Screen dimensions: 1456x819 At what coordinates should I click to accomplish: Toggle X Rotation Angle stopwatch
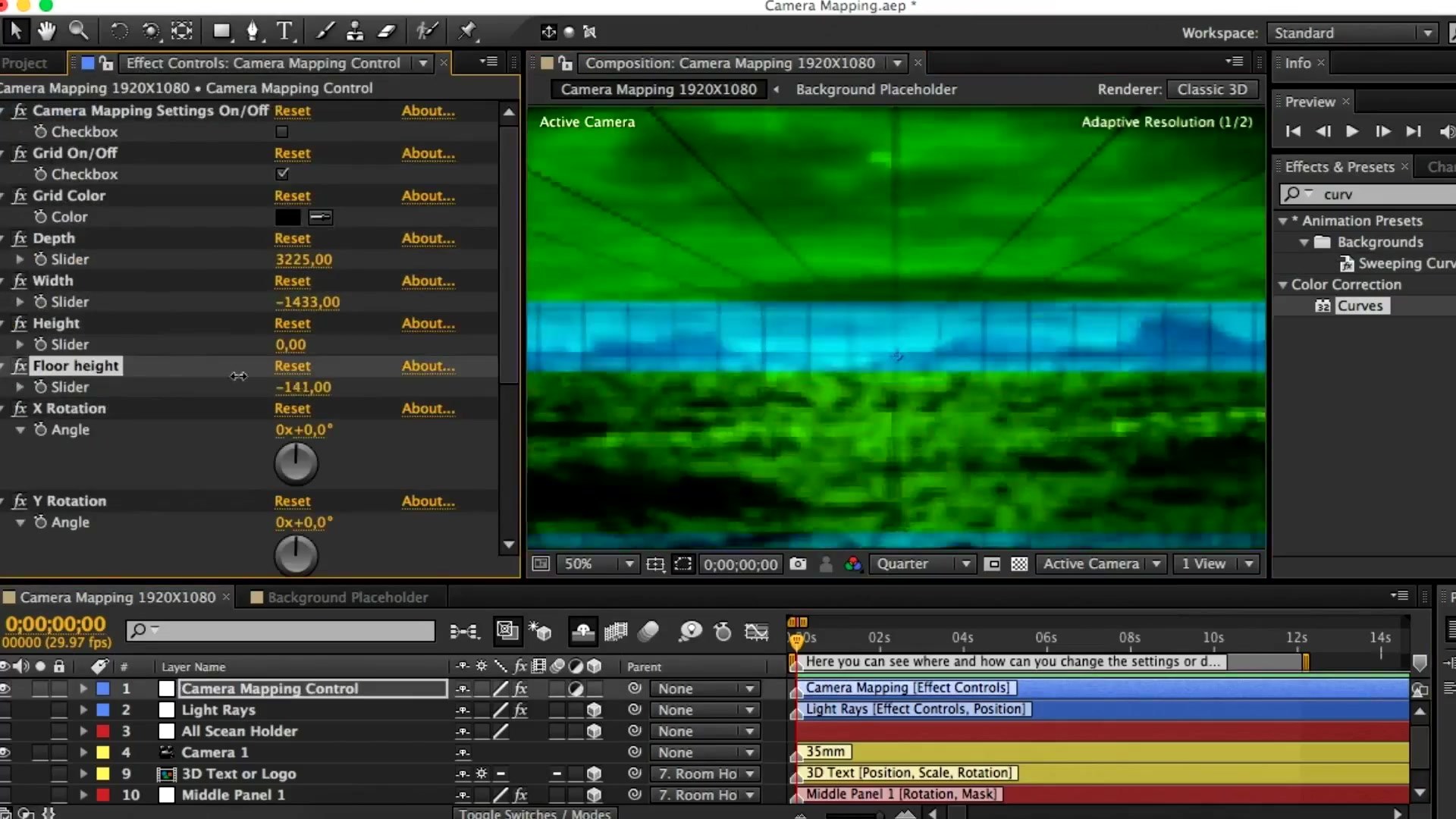[x=40, y=428]
